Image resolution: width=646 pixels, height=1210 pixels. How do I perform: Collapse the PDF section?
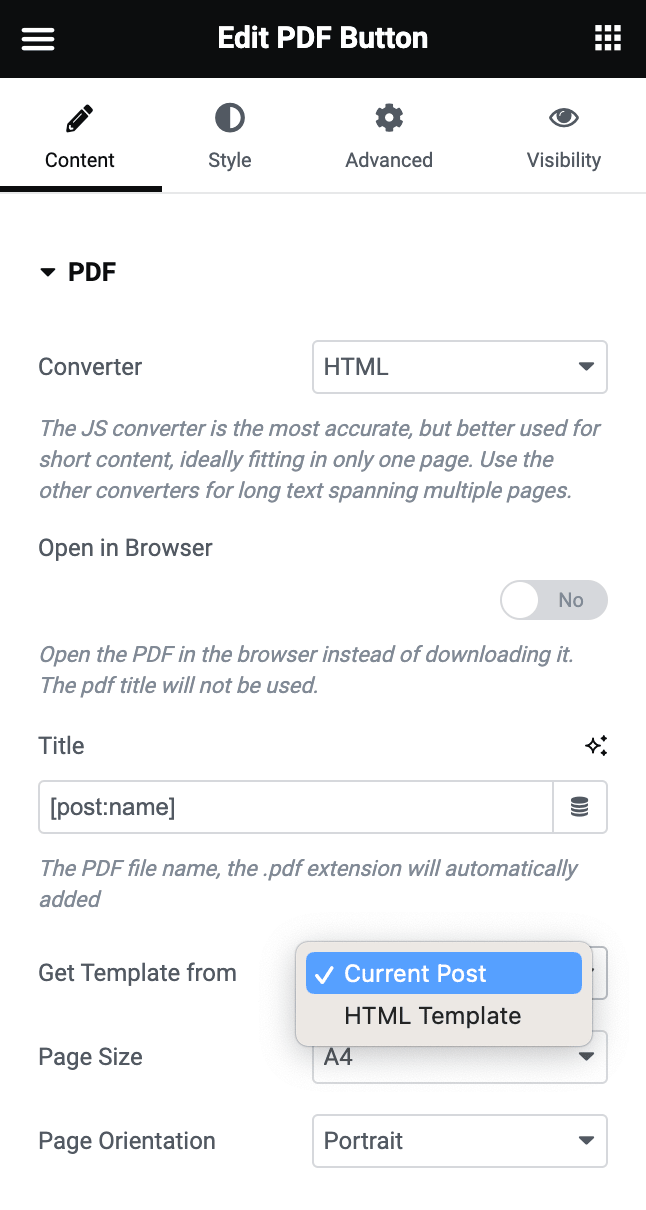coord(48,271)
